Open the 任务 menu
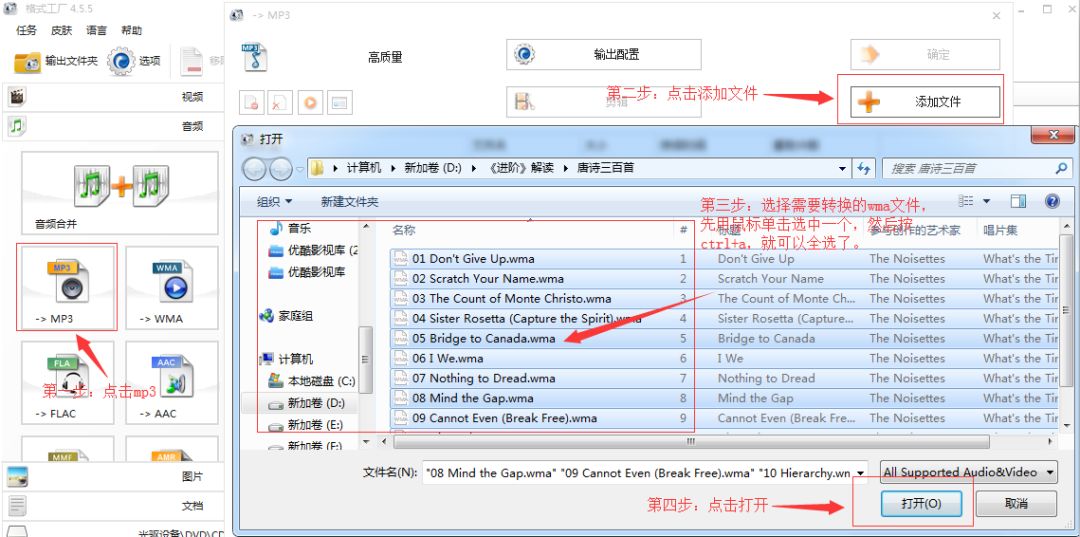This screenshot has height=537, width=1080. pyautogui.click(x=26, y=30)
